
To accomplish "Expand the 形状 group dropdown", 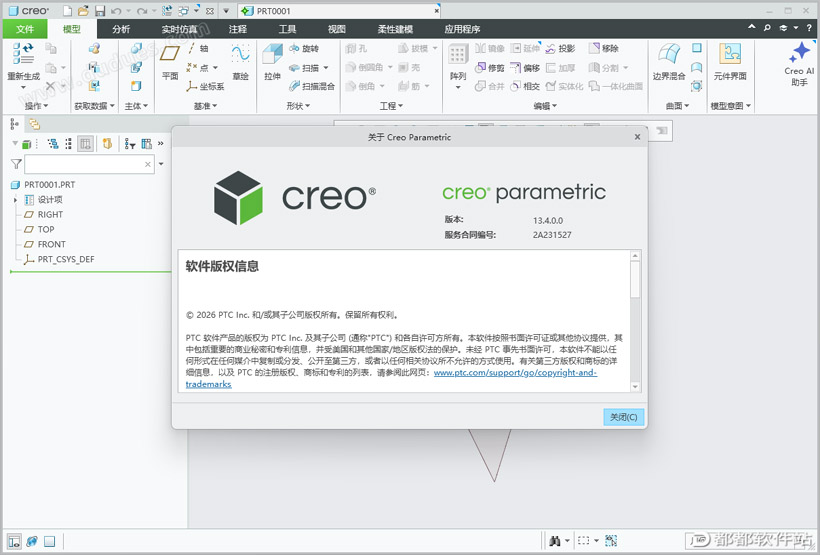I will 298,106.
